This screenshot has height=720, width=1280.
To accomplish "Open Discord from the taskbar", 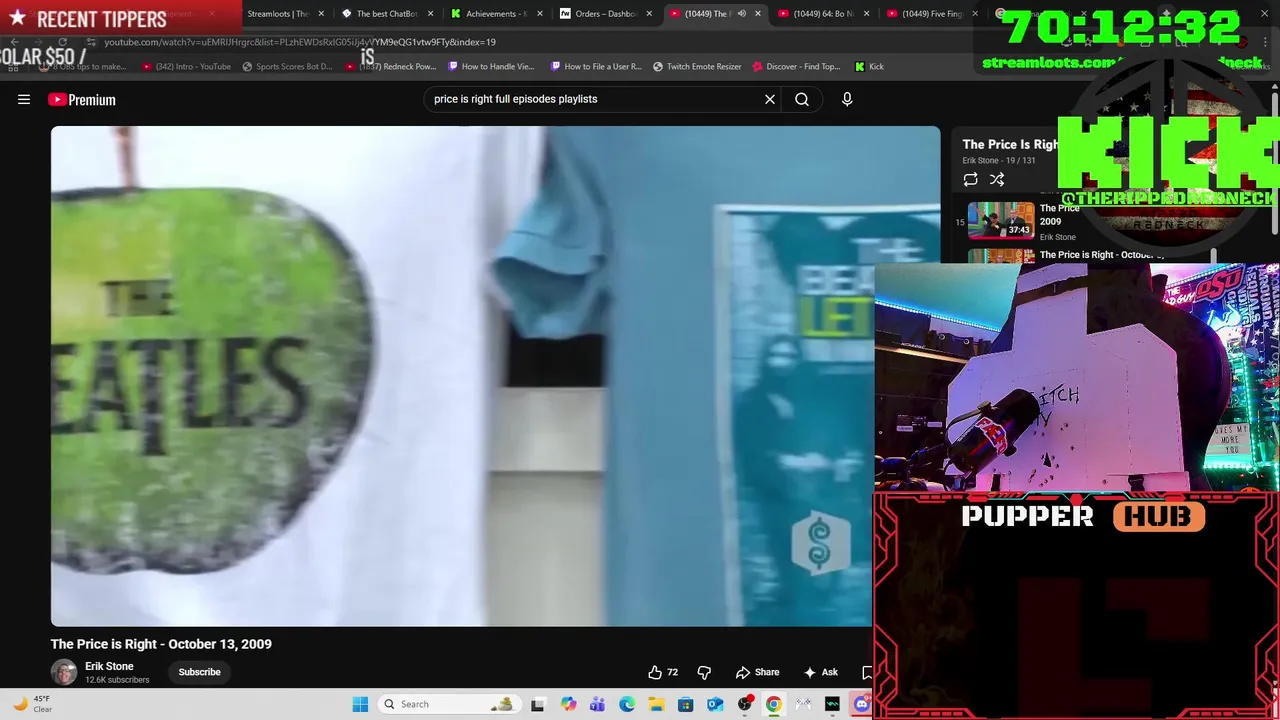I will (861, 704).
